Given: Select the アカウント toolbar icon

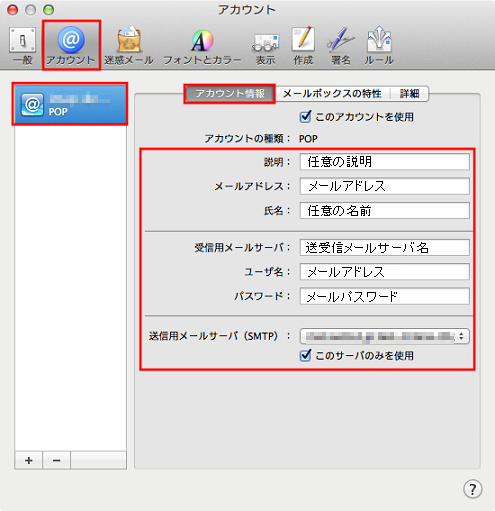Looking at the screenshot, I should coord(71,46).
